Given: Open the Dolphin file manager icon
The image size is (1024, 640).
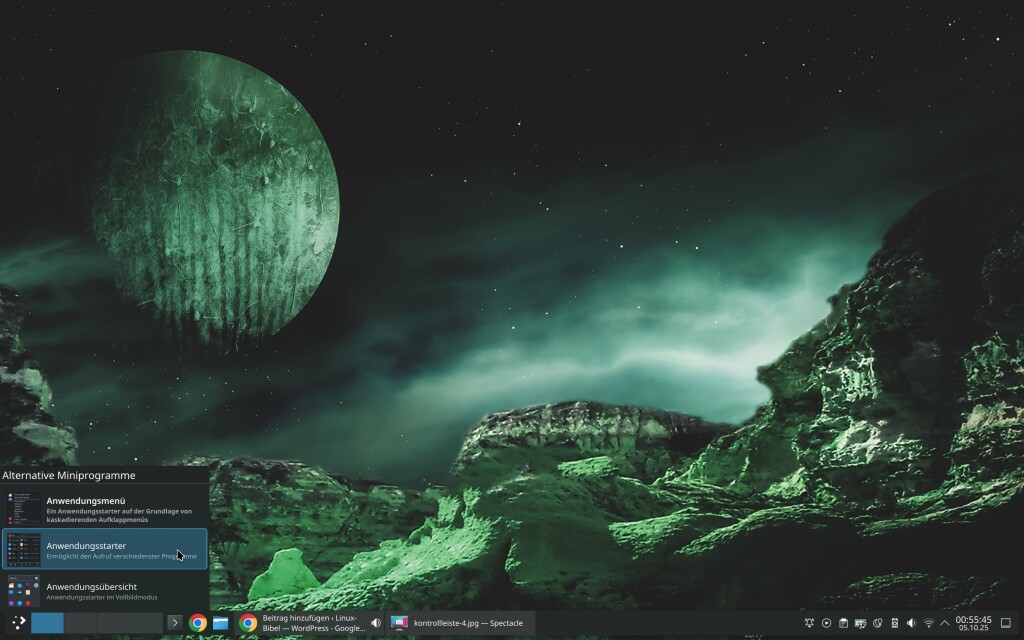Looking at the screenshot, I should pos(221,623).
